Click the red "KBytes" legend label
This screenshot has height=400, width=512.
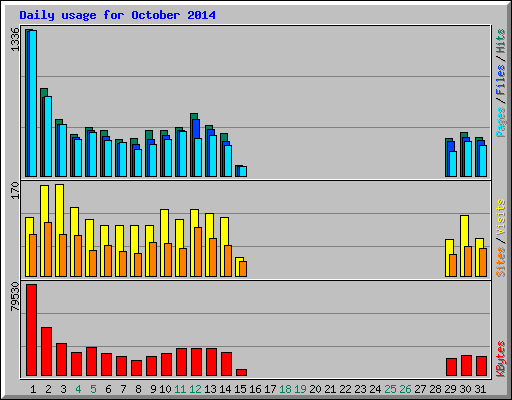point(501,359)
